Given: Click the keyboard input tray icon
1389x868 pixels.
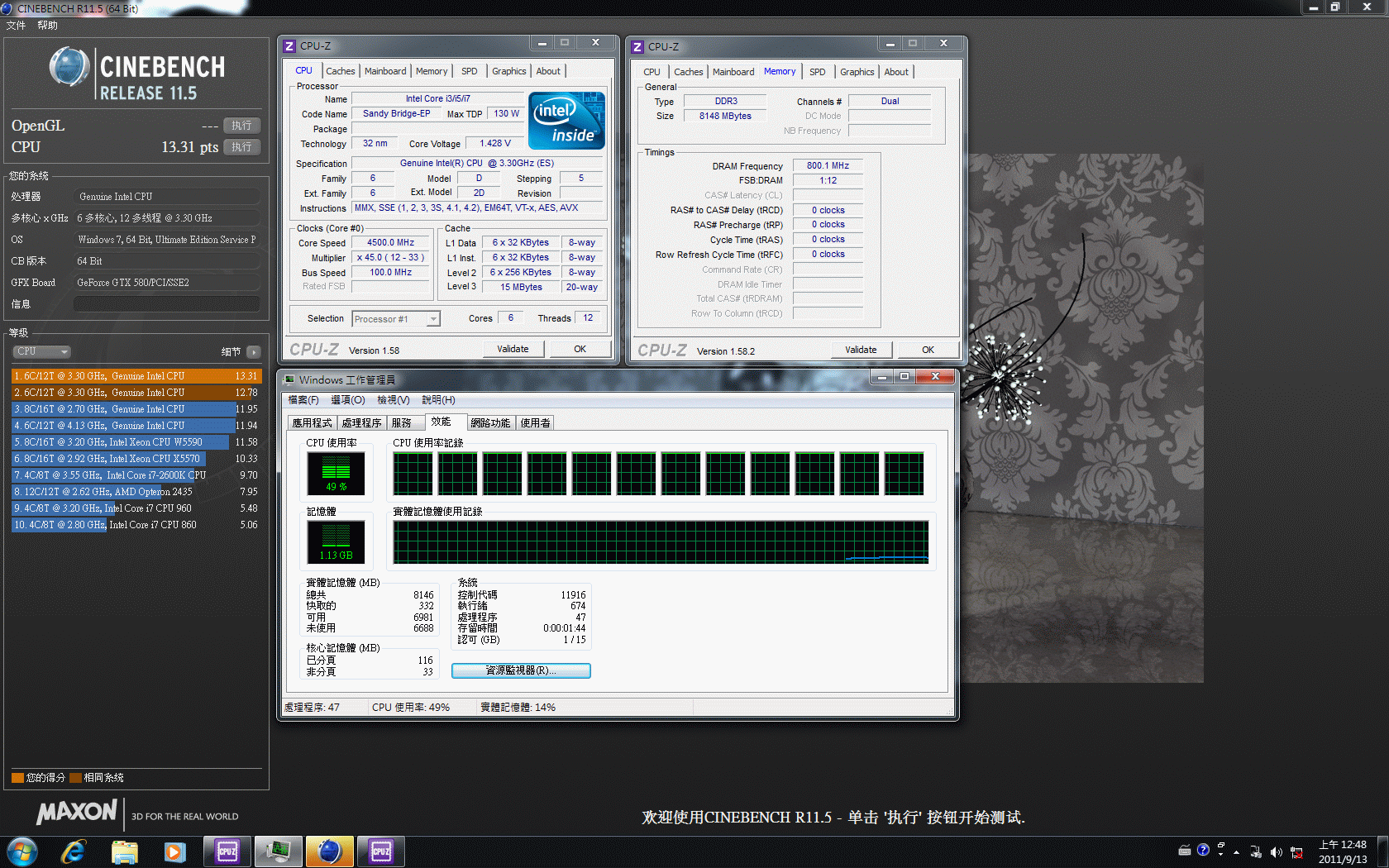Looking at the screenshot, I should pos(1185,850).
